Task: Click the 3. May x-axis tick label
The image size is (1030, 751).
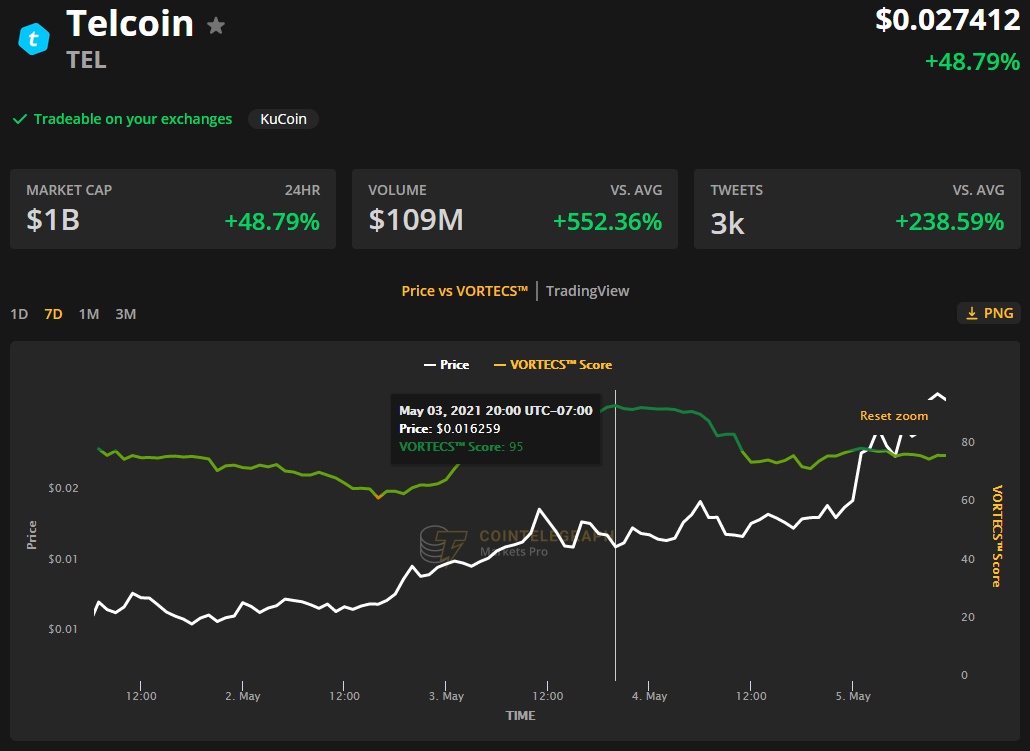Action: [446, 696]
